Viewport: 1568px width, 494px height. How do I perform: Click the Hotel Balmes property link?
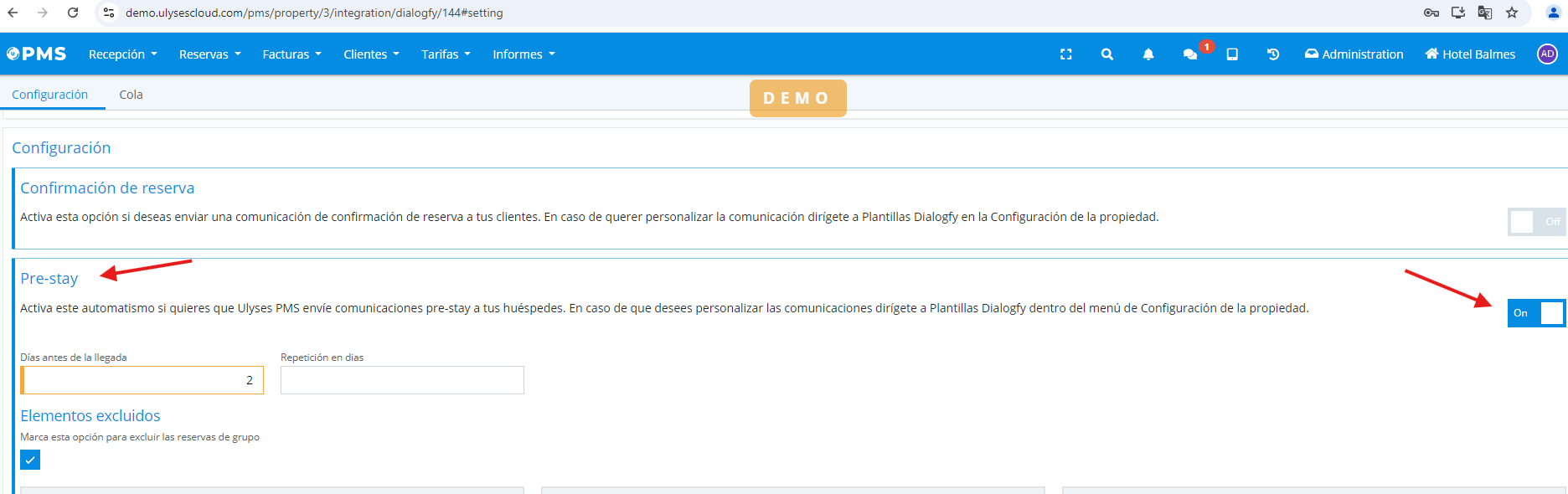click(1470, 54)
